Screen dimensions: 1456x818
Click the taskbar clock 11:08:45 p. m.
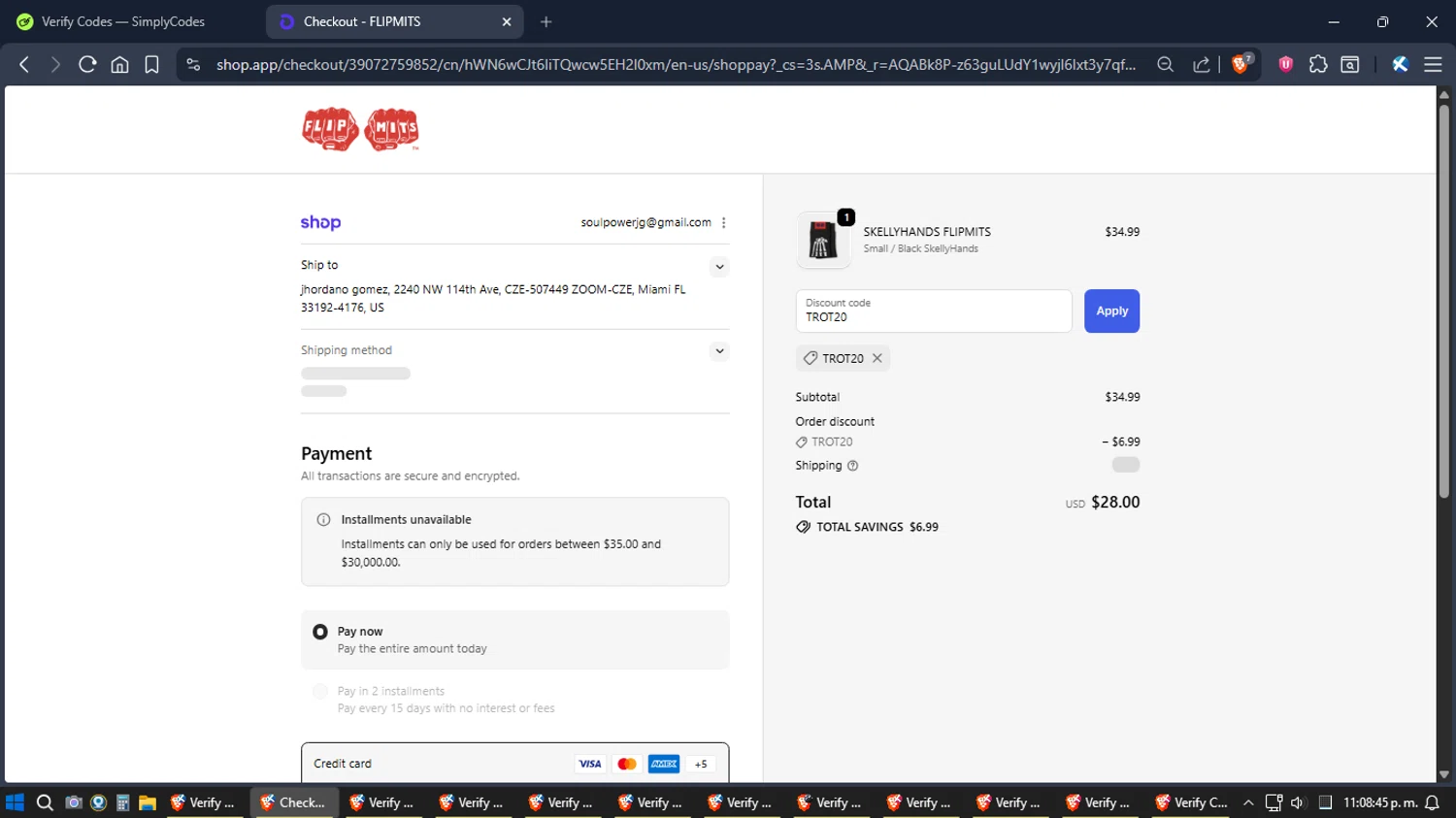point(1380,802)
